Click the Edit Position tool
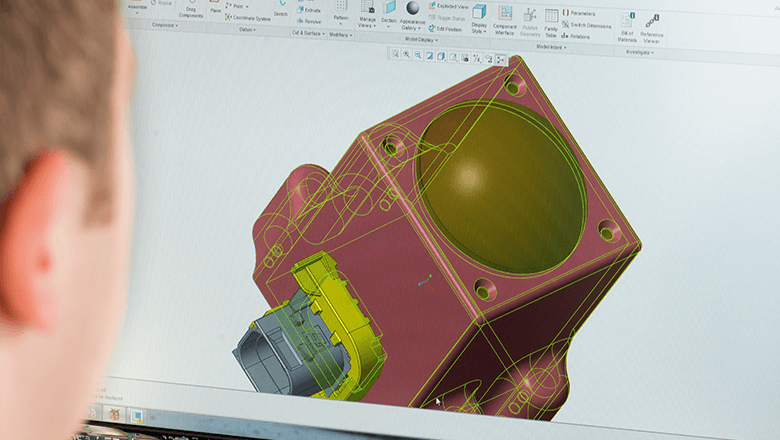780x440 pixels. pos(445,29)
